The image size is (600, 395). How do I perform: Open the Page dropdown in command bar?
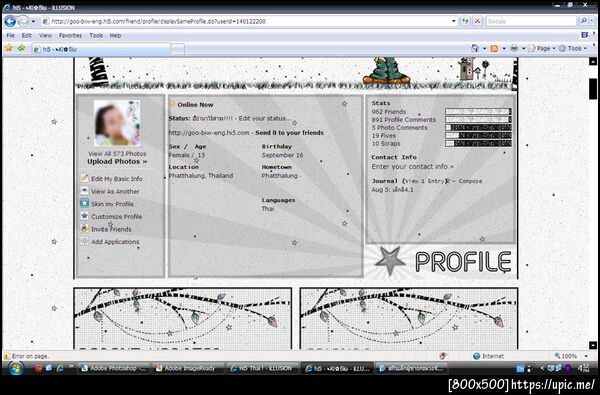tap(542, 49)
